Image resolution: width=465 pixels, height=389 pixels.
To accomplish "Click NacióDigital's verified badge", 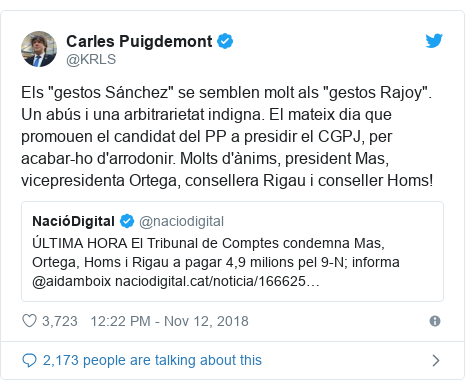I will [x=127, y=221].
